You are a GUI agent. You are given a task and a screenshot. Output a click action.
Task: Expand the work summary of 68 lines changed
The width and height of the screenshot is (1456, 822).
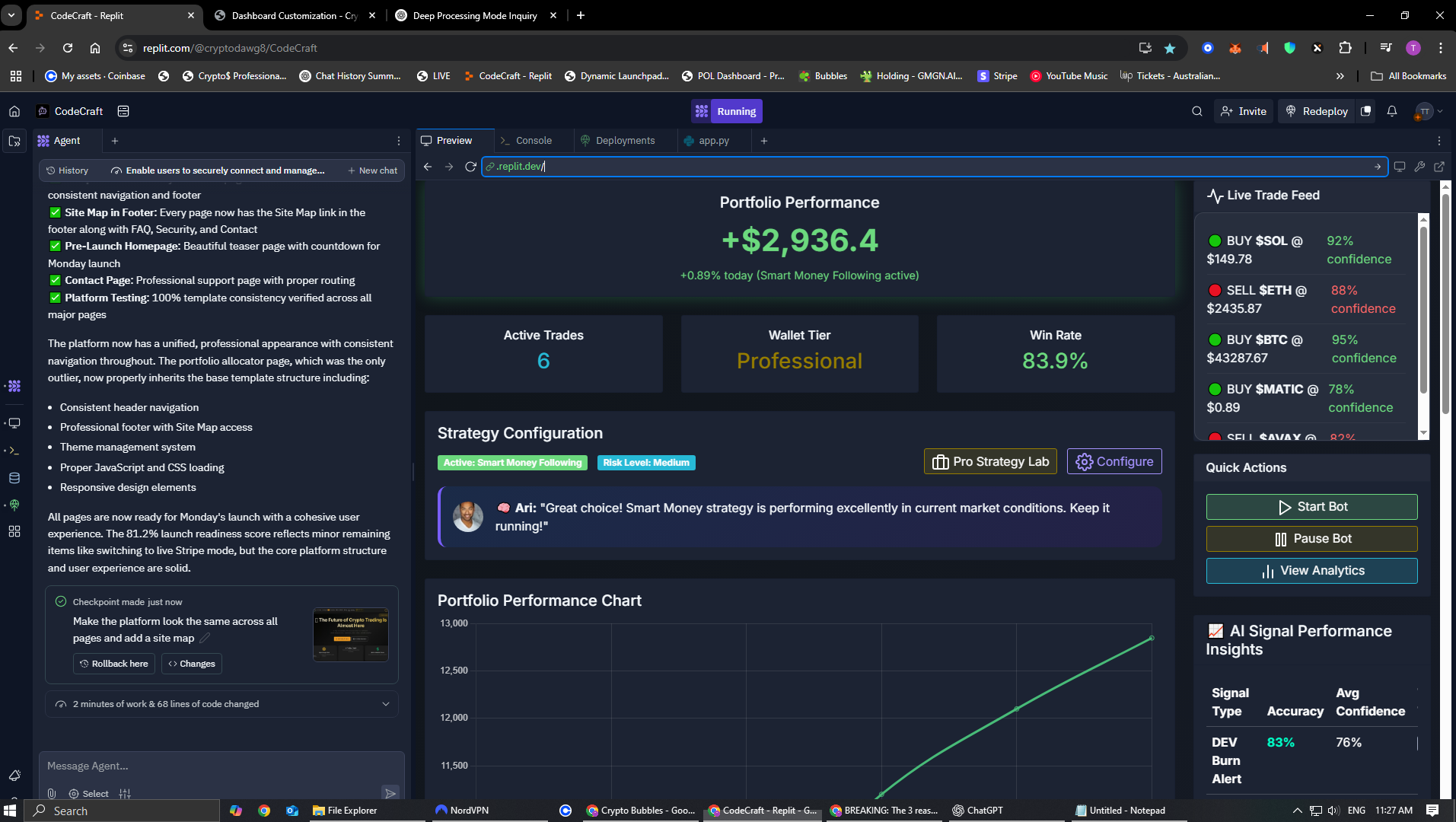pyautogui.click(x=222, y=704)
